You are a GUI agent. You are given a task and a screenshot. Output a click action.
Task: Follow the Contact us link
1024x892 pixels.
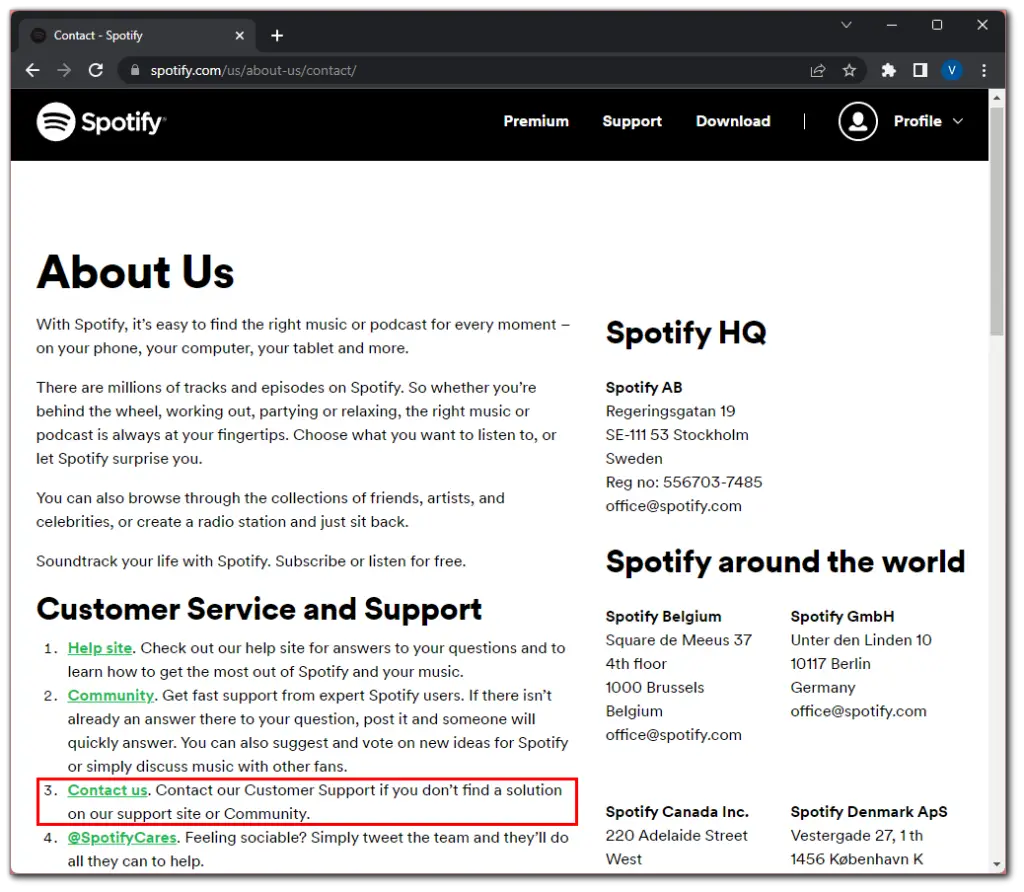(107, 789)
